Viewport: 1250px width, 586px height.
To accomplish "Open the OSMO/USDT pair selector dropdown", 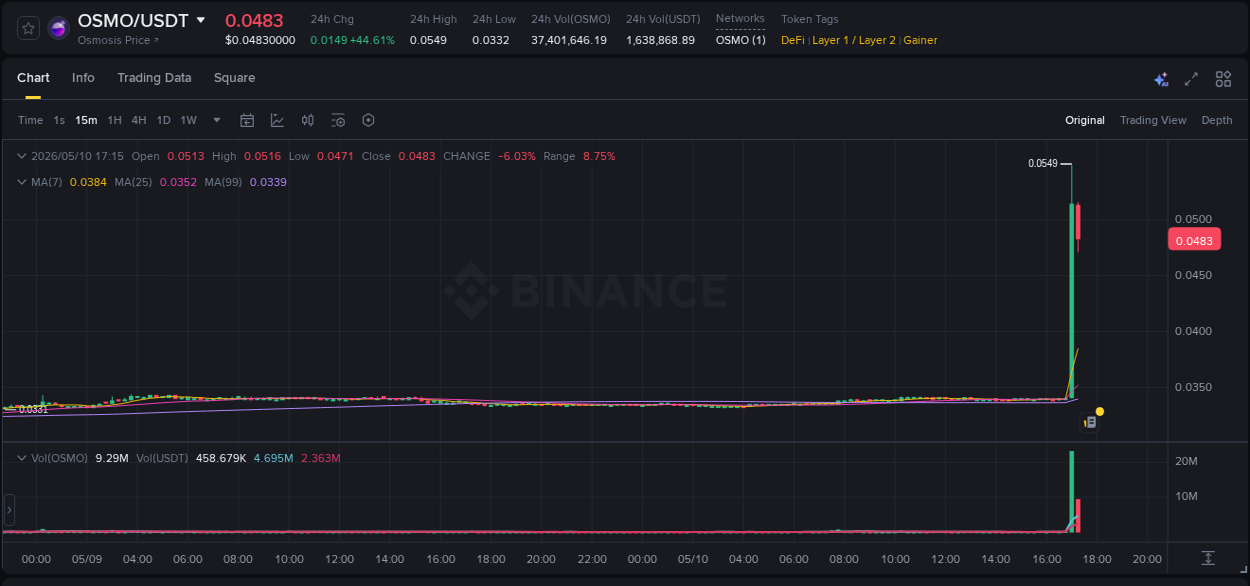I will point(201,20).
